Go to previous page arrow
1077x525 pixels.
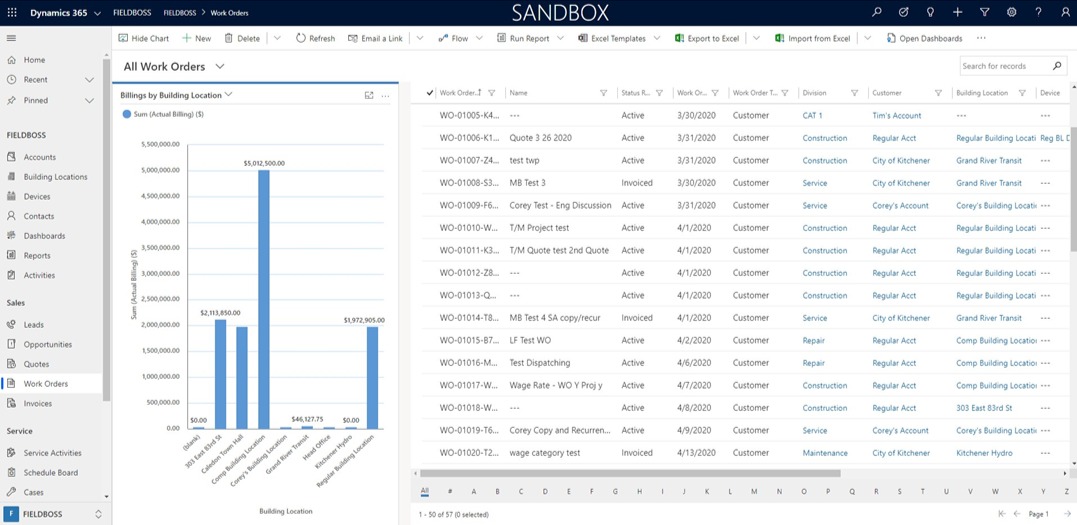(1017, 514)
